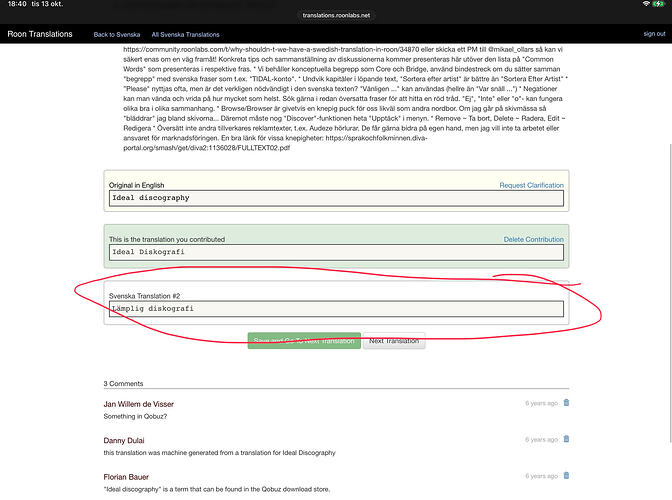672x500 pixels.
Task: Open the Roon Translations home link
Action: click(40, 34)
